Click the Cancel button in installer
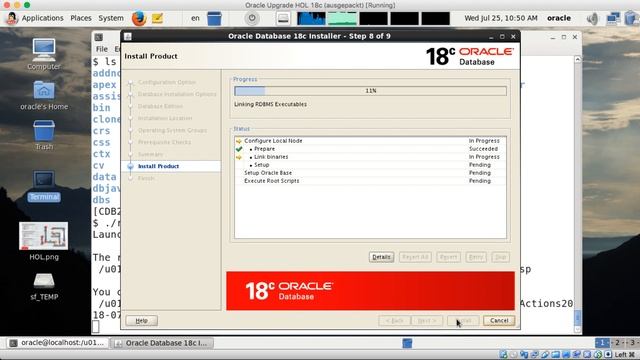The width and height of the screenshot is (640, 360). click(499, 321)
